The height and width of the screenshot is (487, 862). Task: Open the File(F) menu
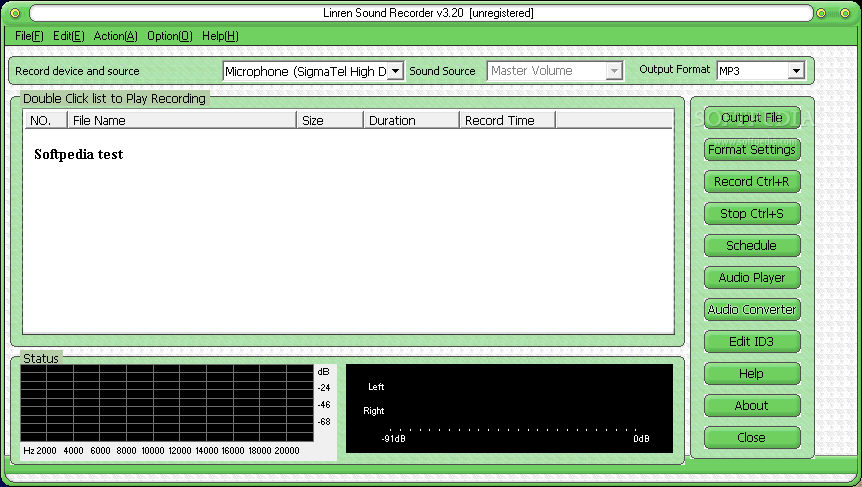pos(29,36)
